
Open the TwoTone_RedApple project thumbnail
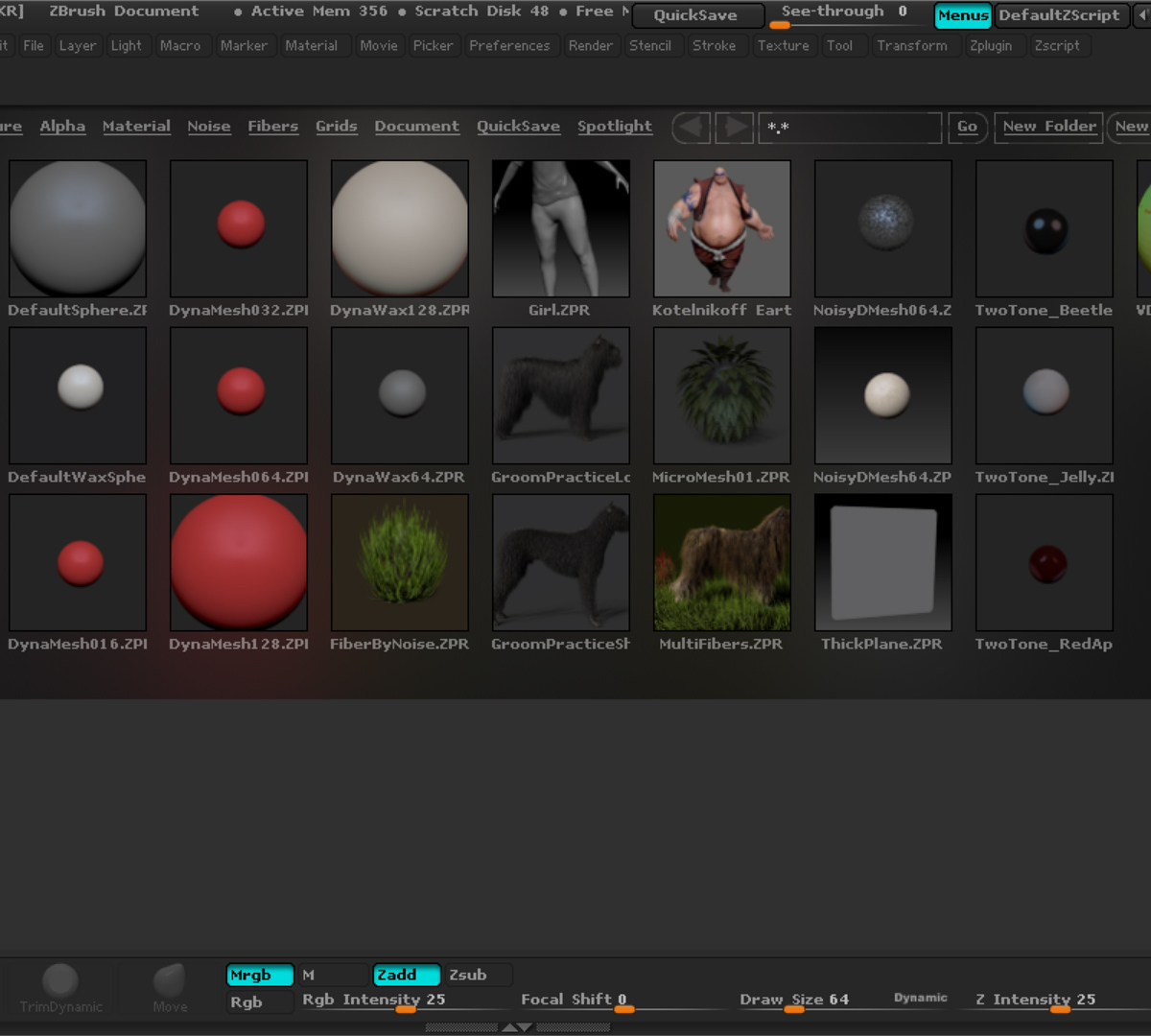coord(1045,562)
